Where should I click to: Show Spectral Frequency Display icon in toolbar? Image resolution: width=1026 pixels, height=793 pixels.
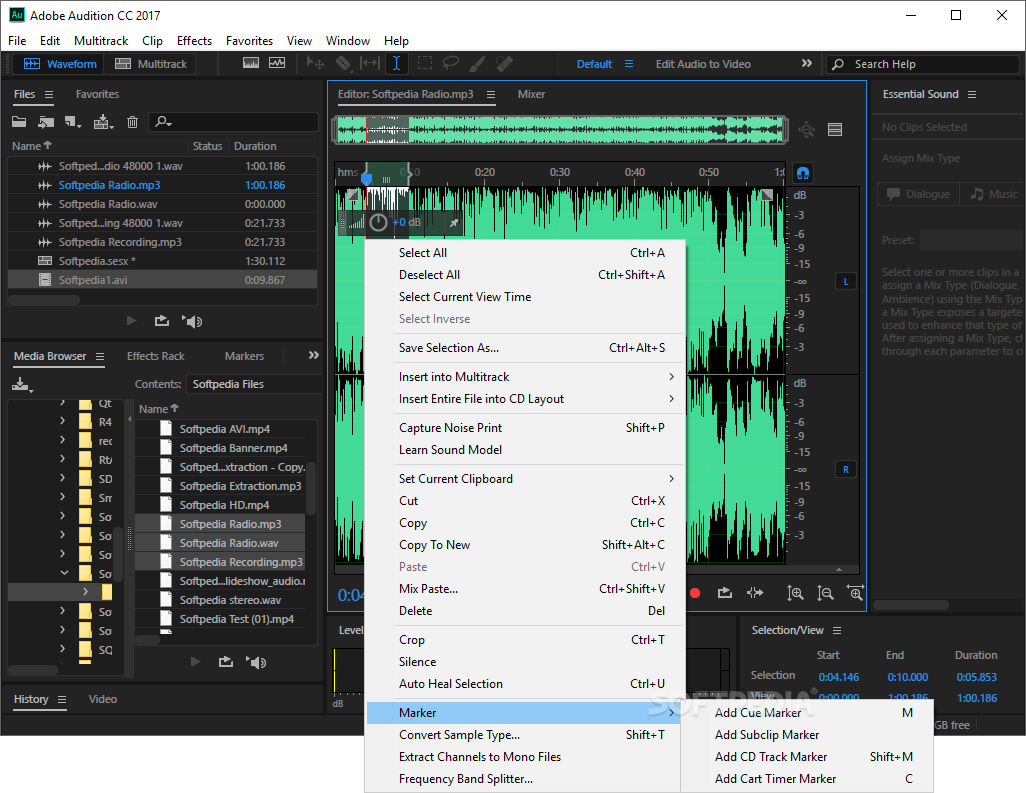click(x=251, y=63)
